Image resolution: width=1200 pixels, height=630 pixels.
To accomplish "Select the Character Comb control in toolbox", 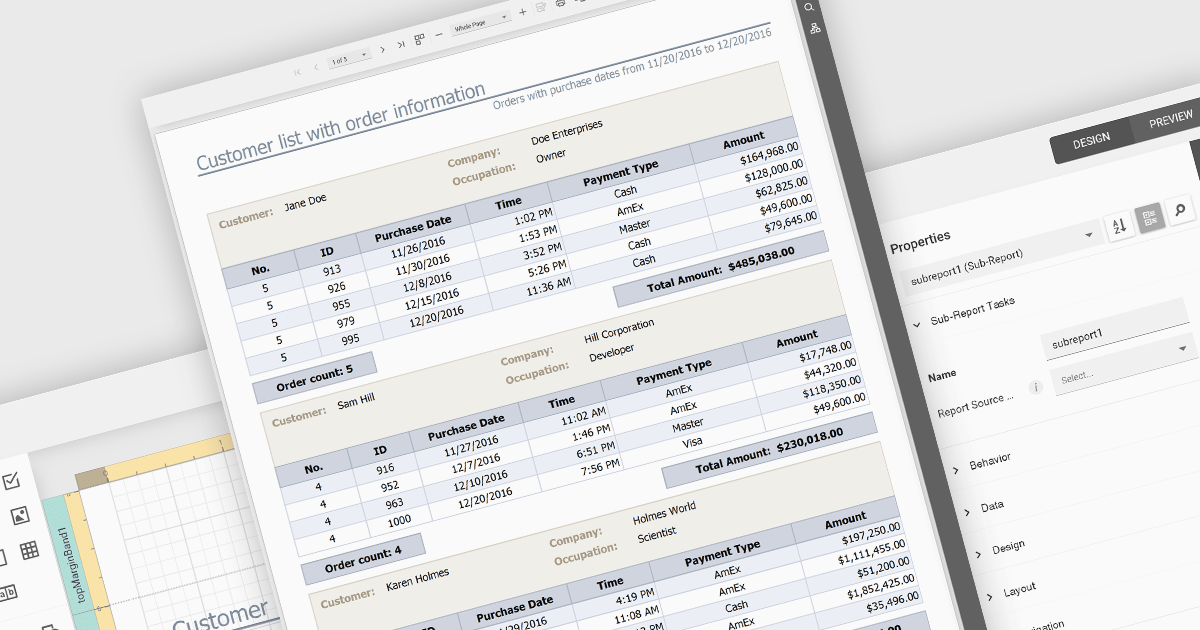I will pyautogui.click(x=6, y=593).
